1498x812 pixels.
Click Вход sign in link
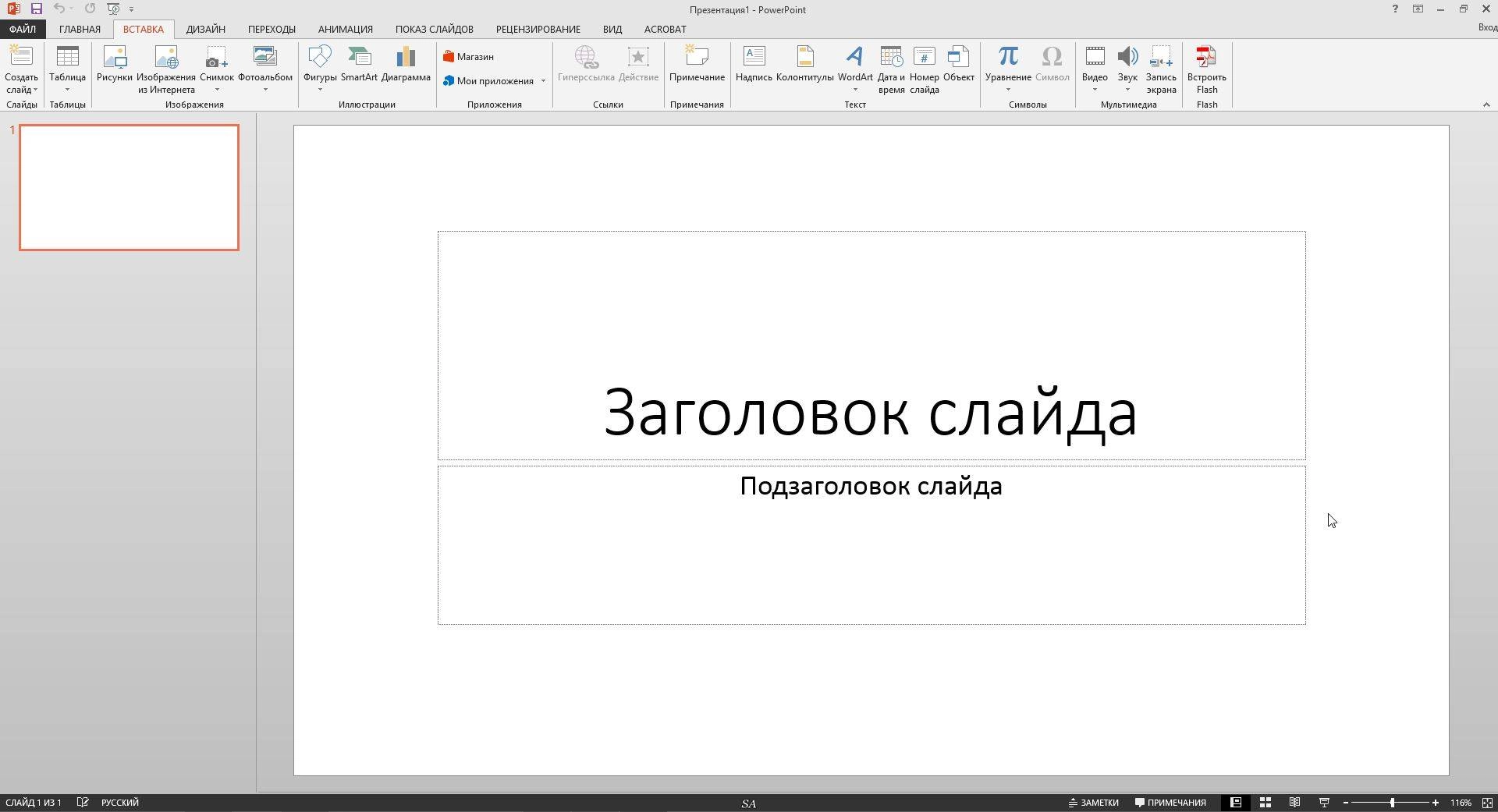tap(1487, 27)
